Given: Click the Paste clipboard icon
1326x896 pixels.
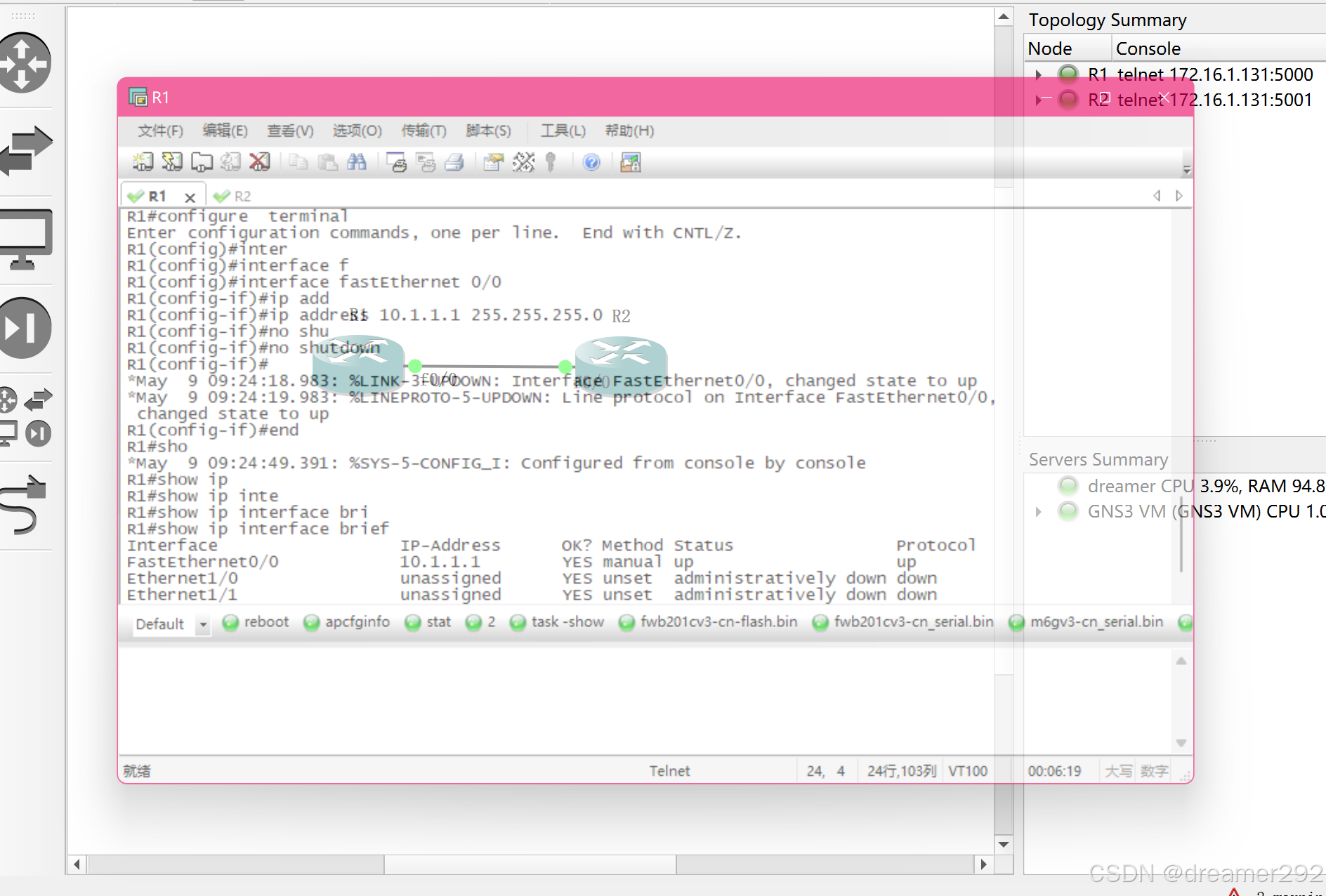Looking at the screenshot, I should (327, 163).
